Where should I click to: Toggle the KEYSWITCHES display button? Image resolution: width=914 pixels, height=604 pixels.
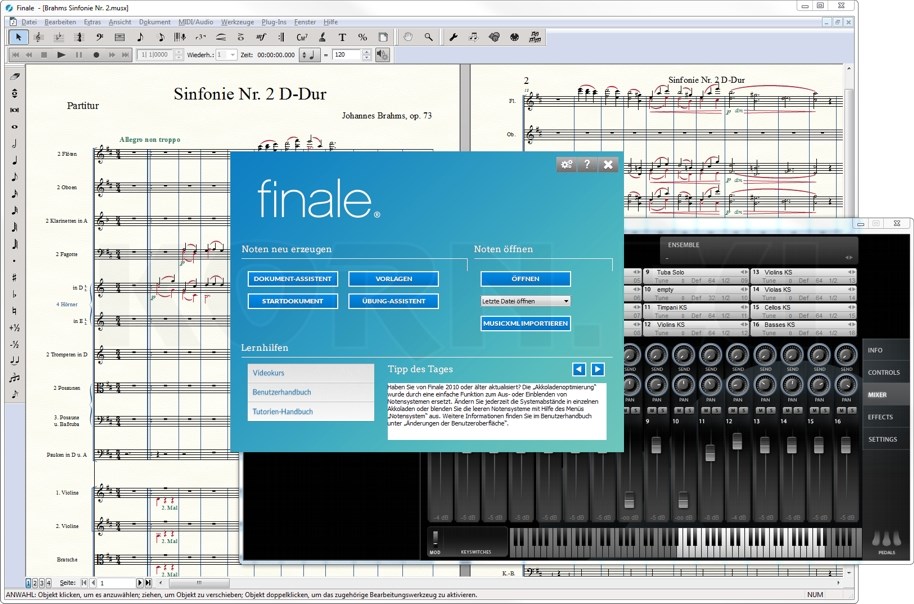pyautogui.click(x=477, y=551)
